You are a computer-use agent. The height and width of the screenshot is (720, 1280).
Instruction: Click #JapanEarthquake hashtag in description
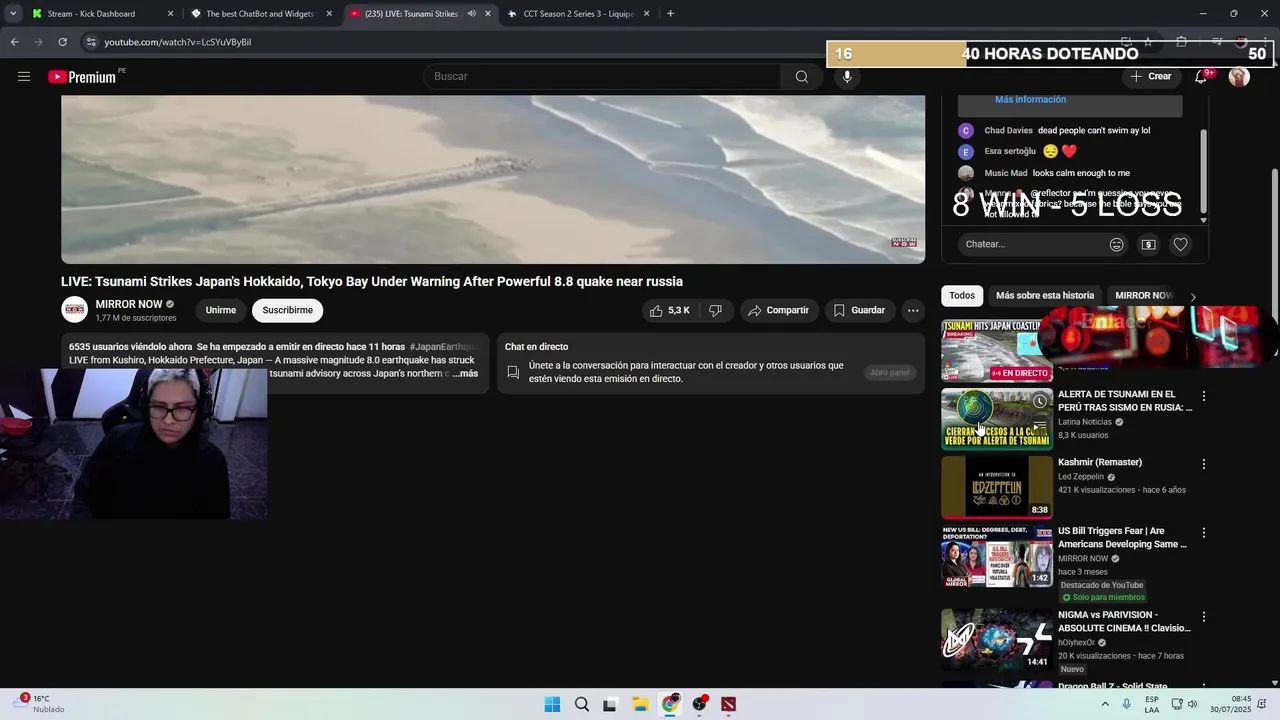[444, 347]
